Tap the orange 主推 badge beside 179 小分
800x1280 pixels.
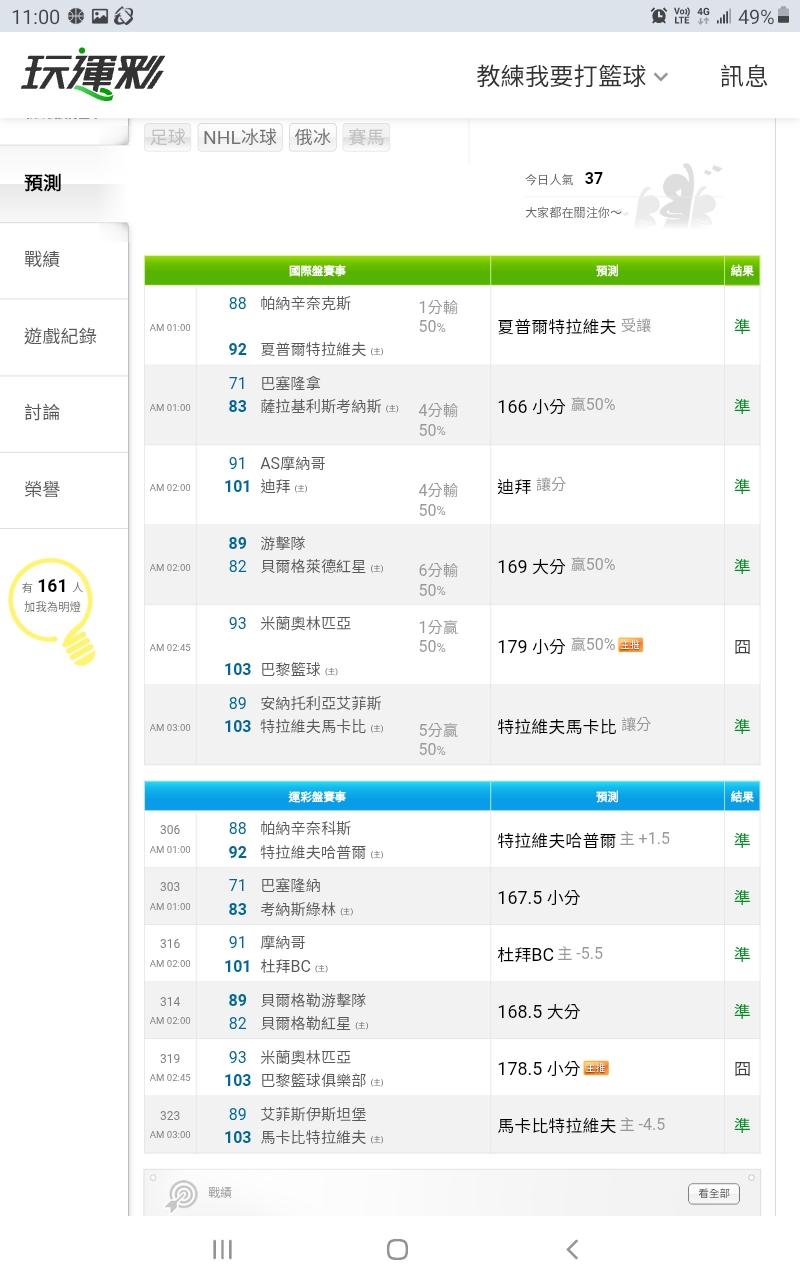tap(630, 645)
